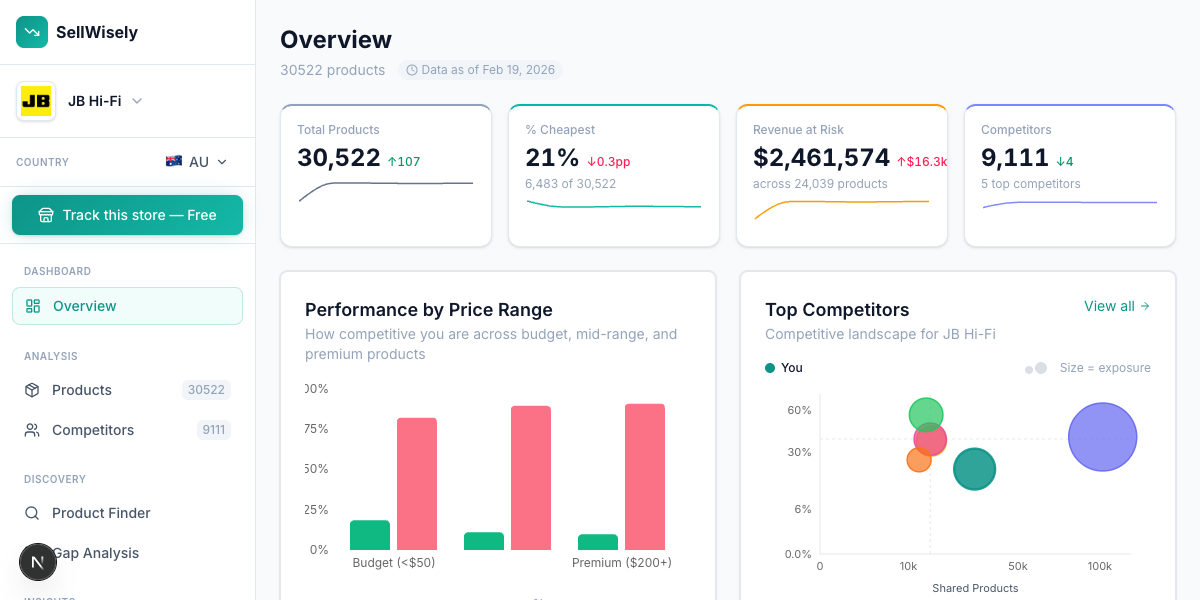Screen dimensions: 1200x600
Task: Click the Track this store — Free button
Action: (x=127, y=214)
